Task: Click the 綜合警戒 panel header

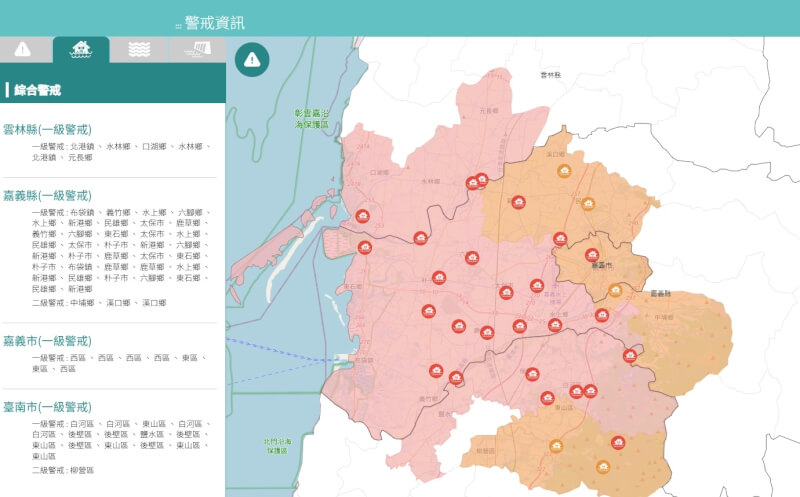Action: pyautogui.click(x=37, y=90)
